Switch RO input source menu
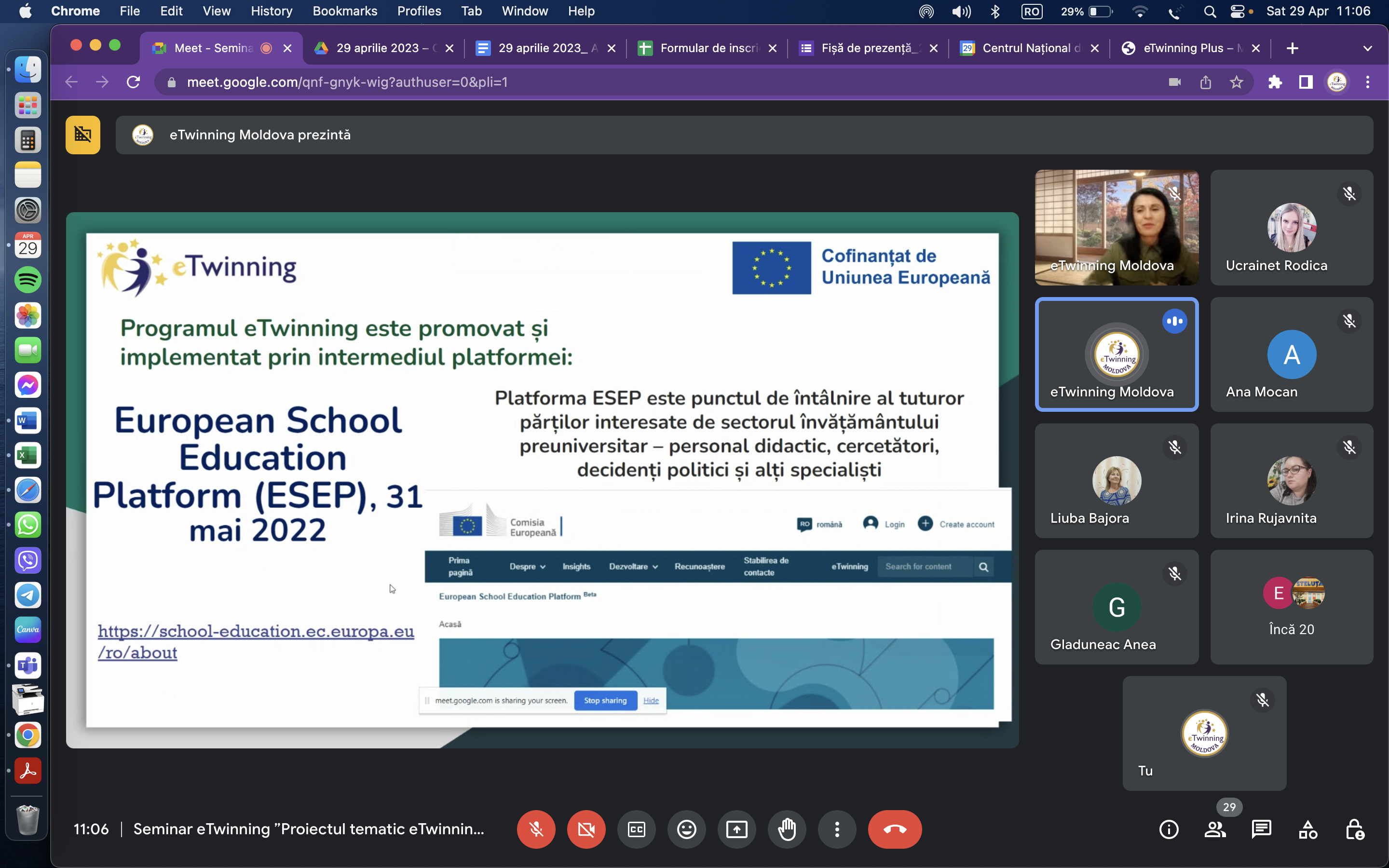 pos(1032,11)
